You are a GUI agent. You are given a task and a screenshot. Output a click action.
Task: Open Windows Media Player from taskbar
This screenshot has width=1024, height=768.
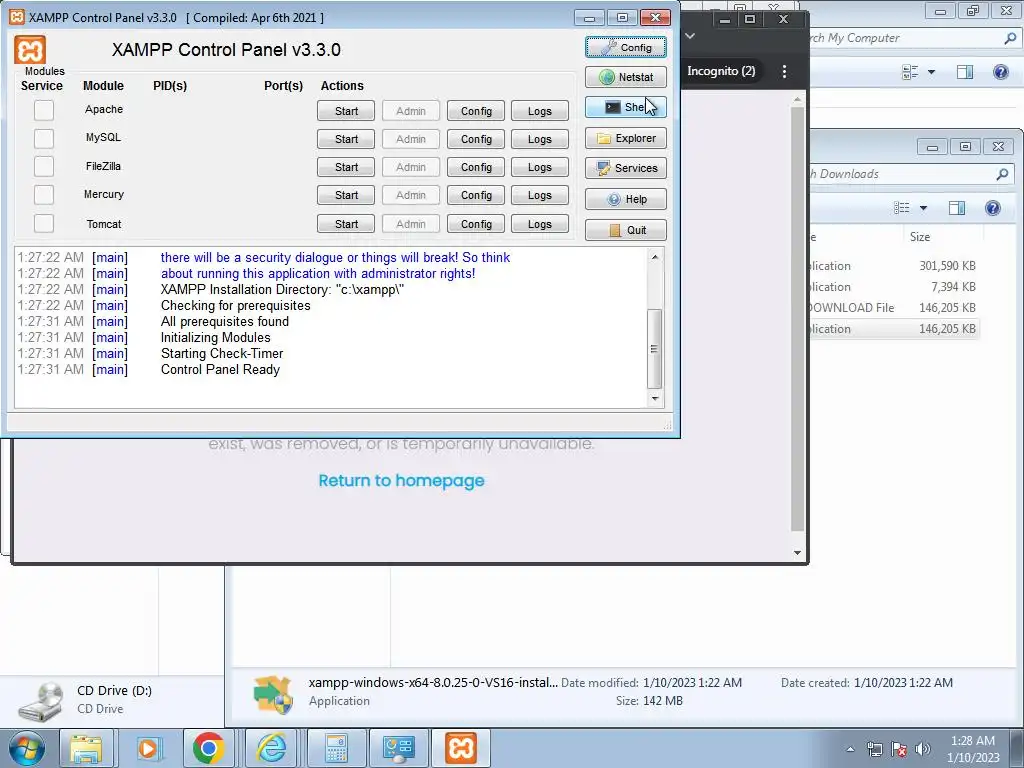pyautogui.click(x=148, y=748)
